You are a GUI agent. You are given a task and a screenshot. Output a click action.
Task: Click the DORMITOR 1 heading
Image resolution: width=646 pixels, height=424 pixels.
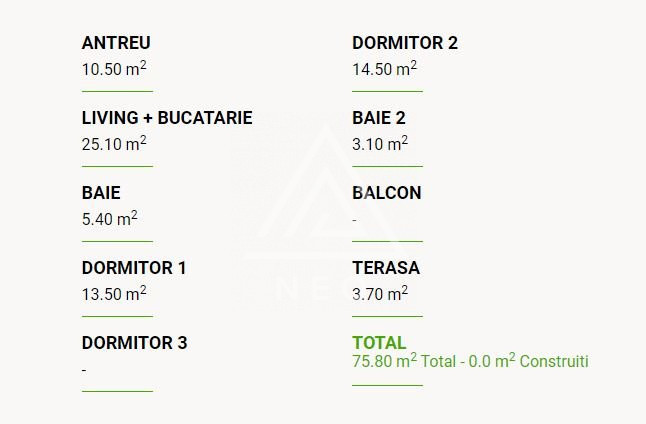click(134, 268)
